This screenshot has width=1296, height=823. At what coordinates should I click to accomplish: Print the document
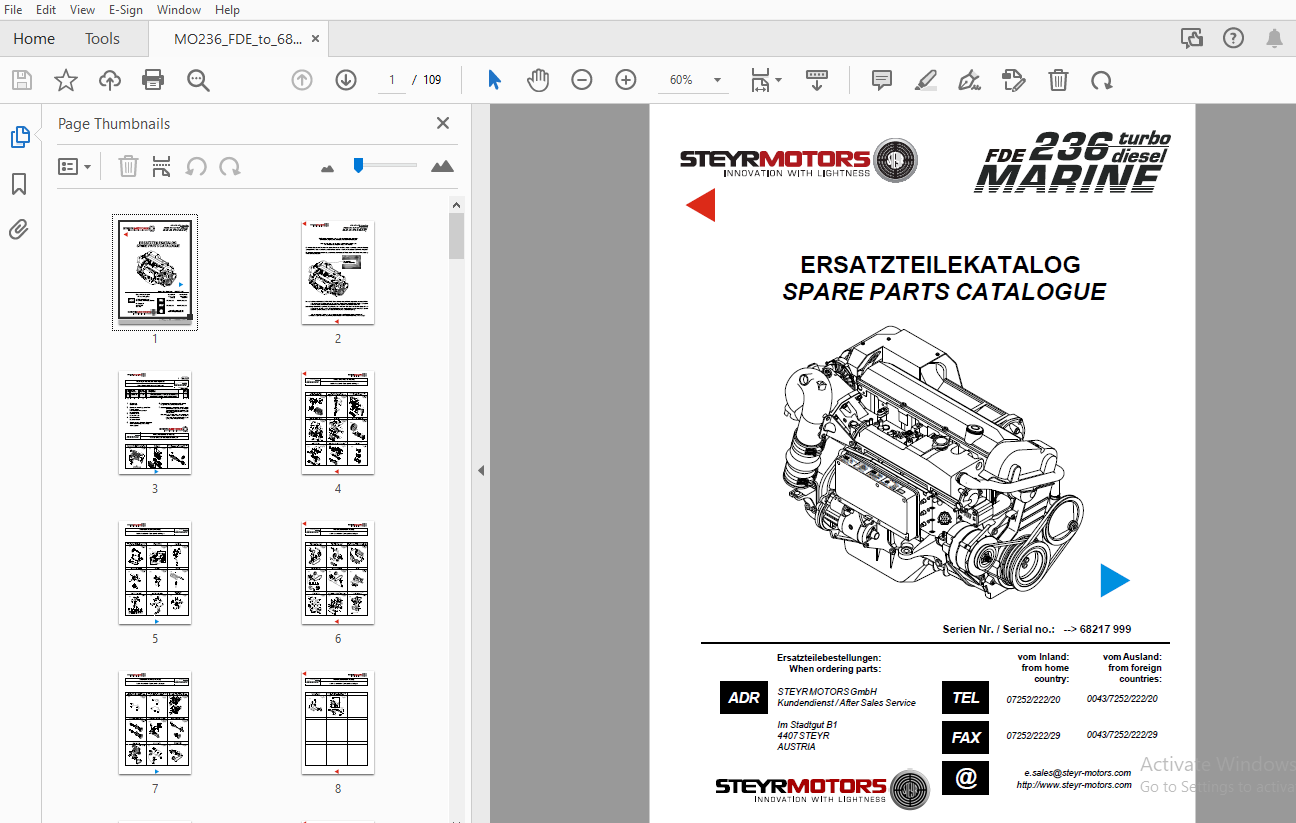(x=153, y=80)
